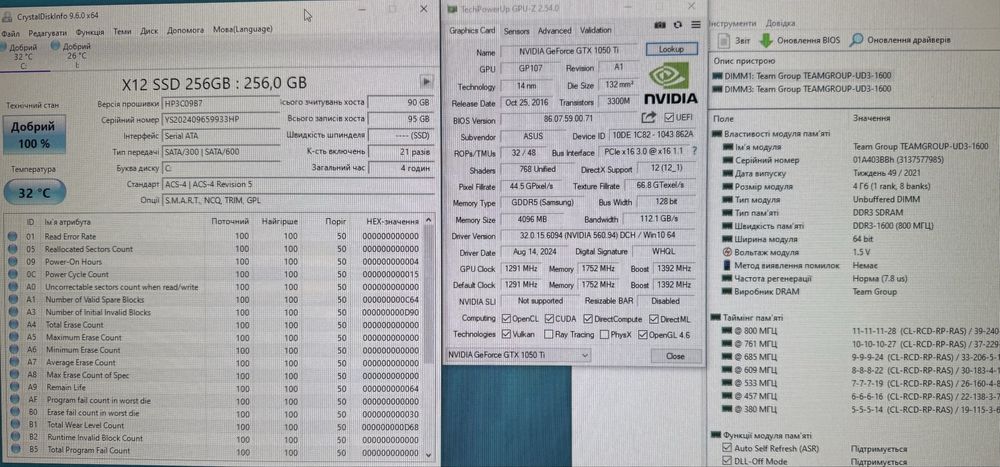Click the GPU-Z title bar app icon
This screenshot has width=1000, height=467.
(x=452, y=9)
